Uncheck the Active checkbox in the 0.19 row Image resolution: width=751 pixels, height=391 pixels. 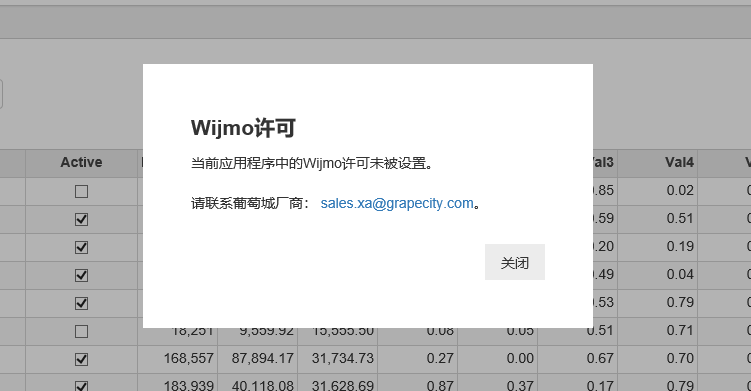(81, 247)
